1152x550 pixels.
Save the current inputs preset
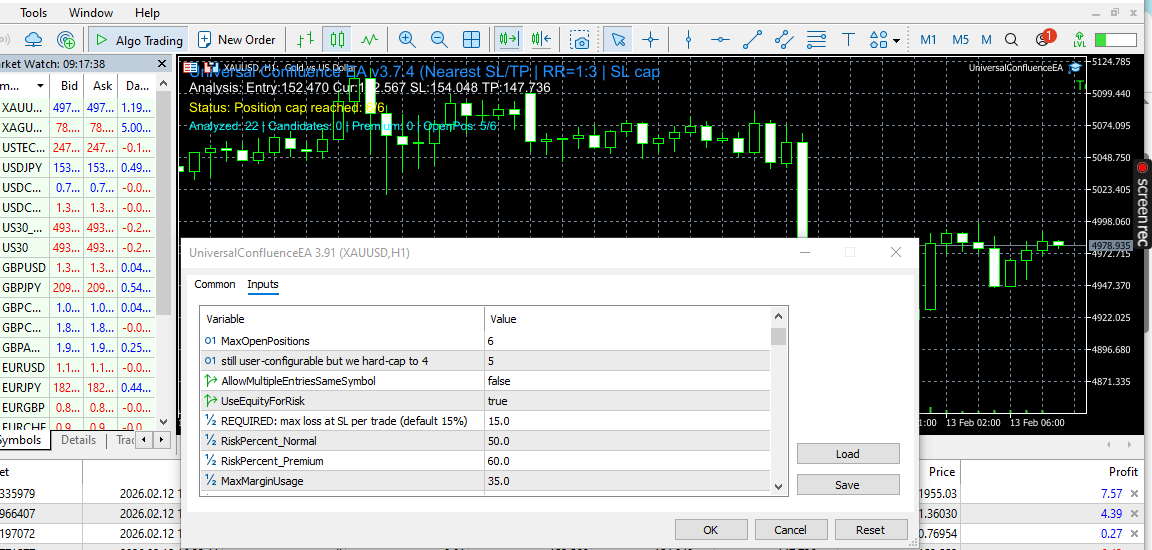click(848, 485)
